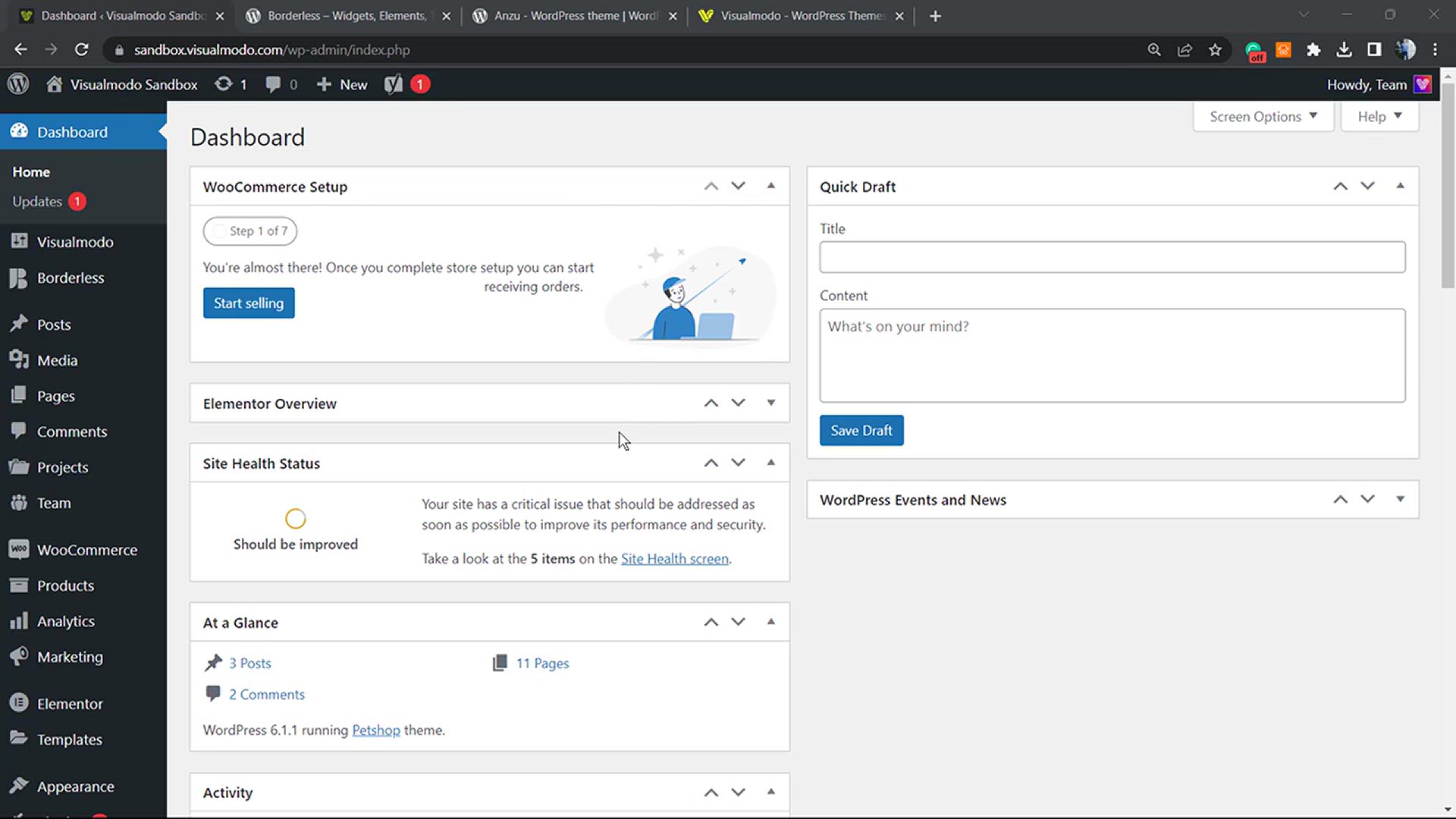Move the Elementor Overview panel up
The height and width of the screenshot is (819, 1456).
coord(711,403)
